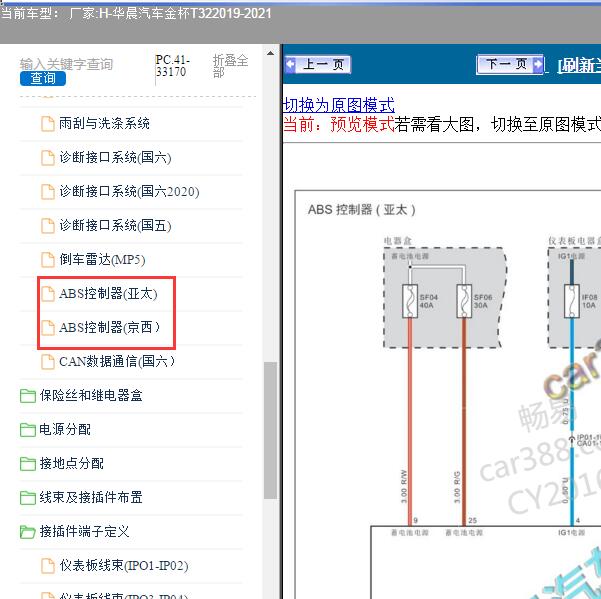Click page icon beside 诊断接口系统(国五)

48,226
